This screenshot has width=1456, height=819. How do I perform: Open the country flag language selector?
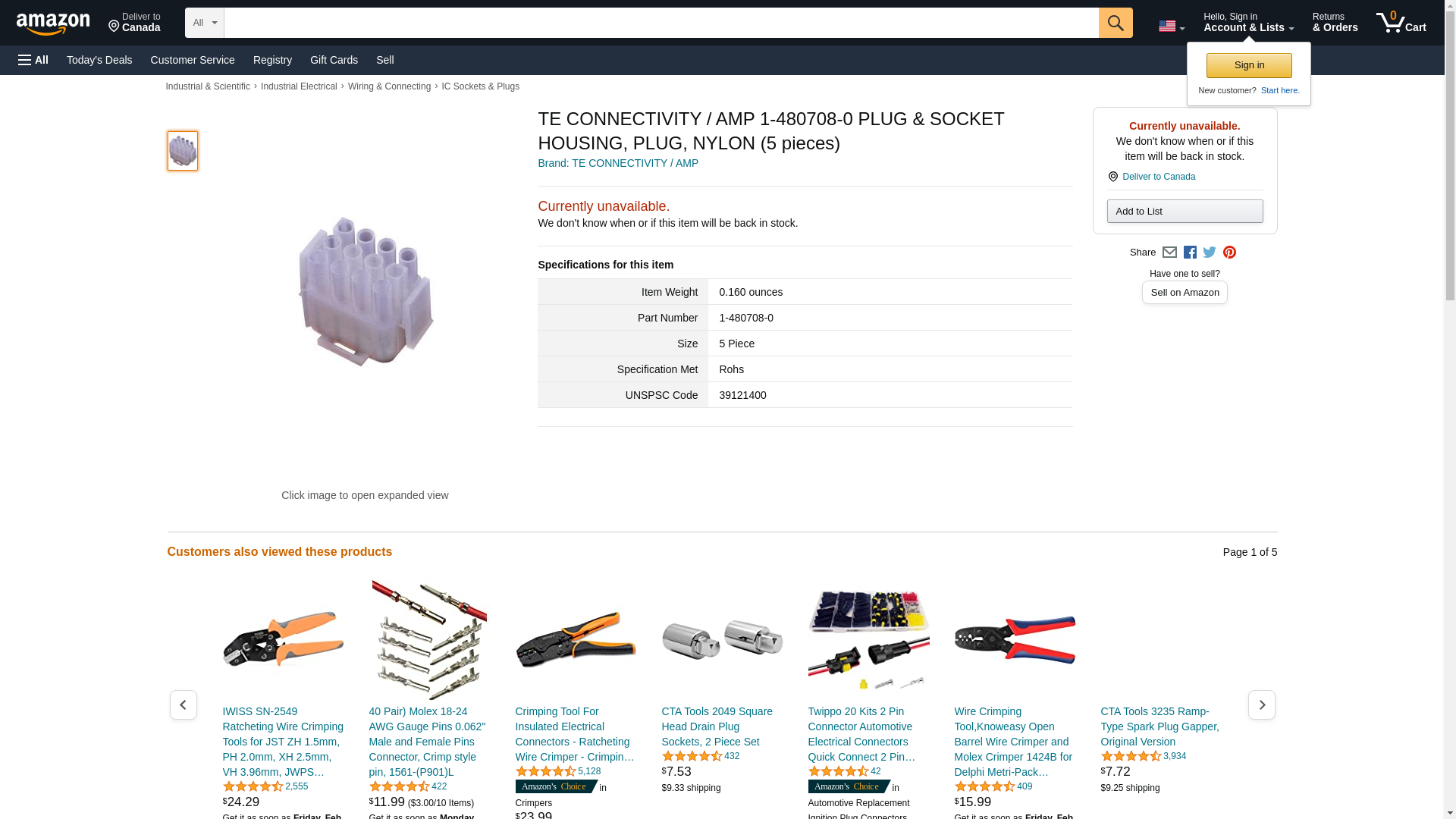point(1172,27)
